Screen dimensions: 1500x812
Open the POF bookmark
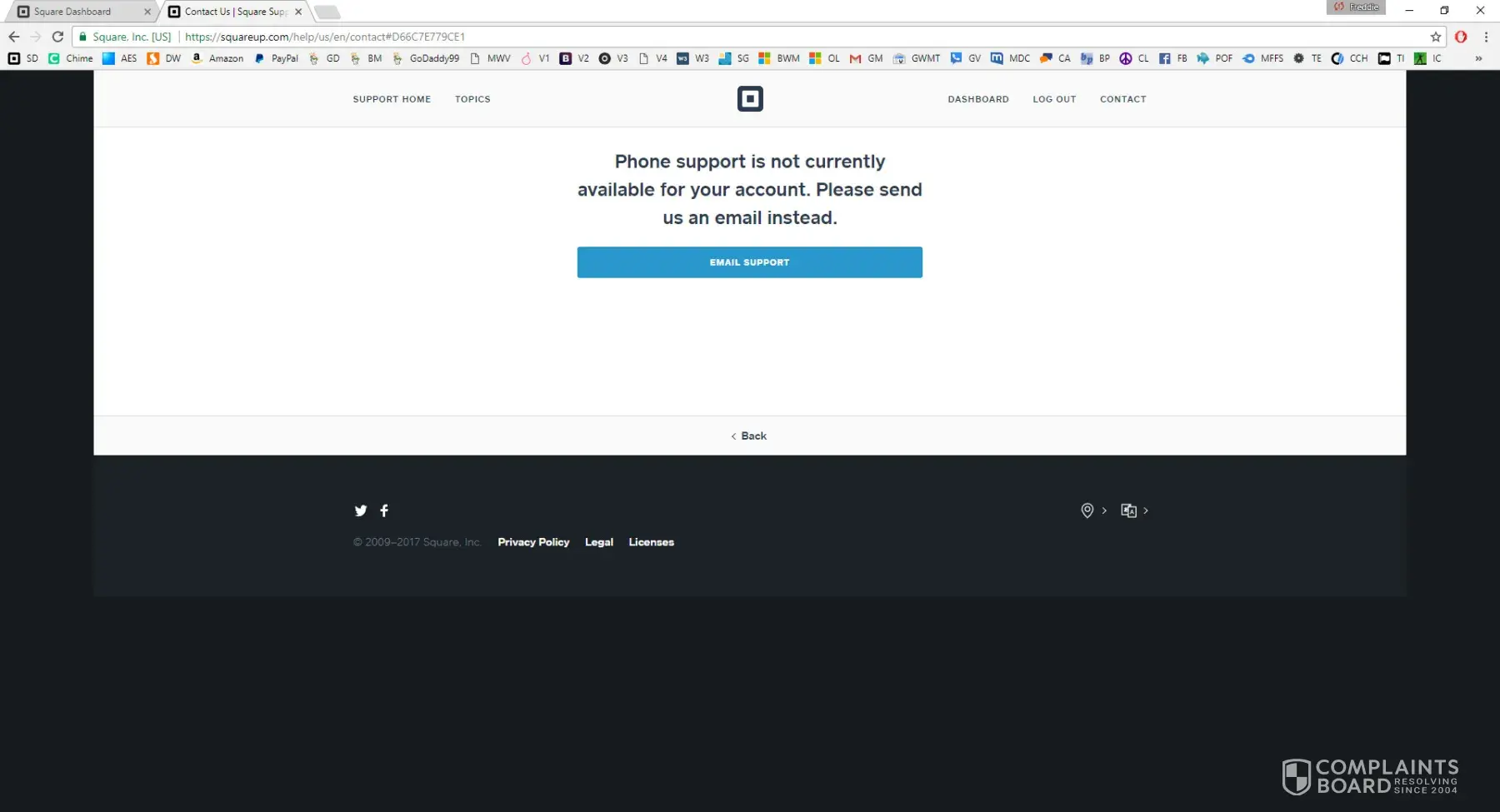1214,58
